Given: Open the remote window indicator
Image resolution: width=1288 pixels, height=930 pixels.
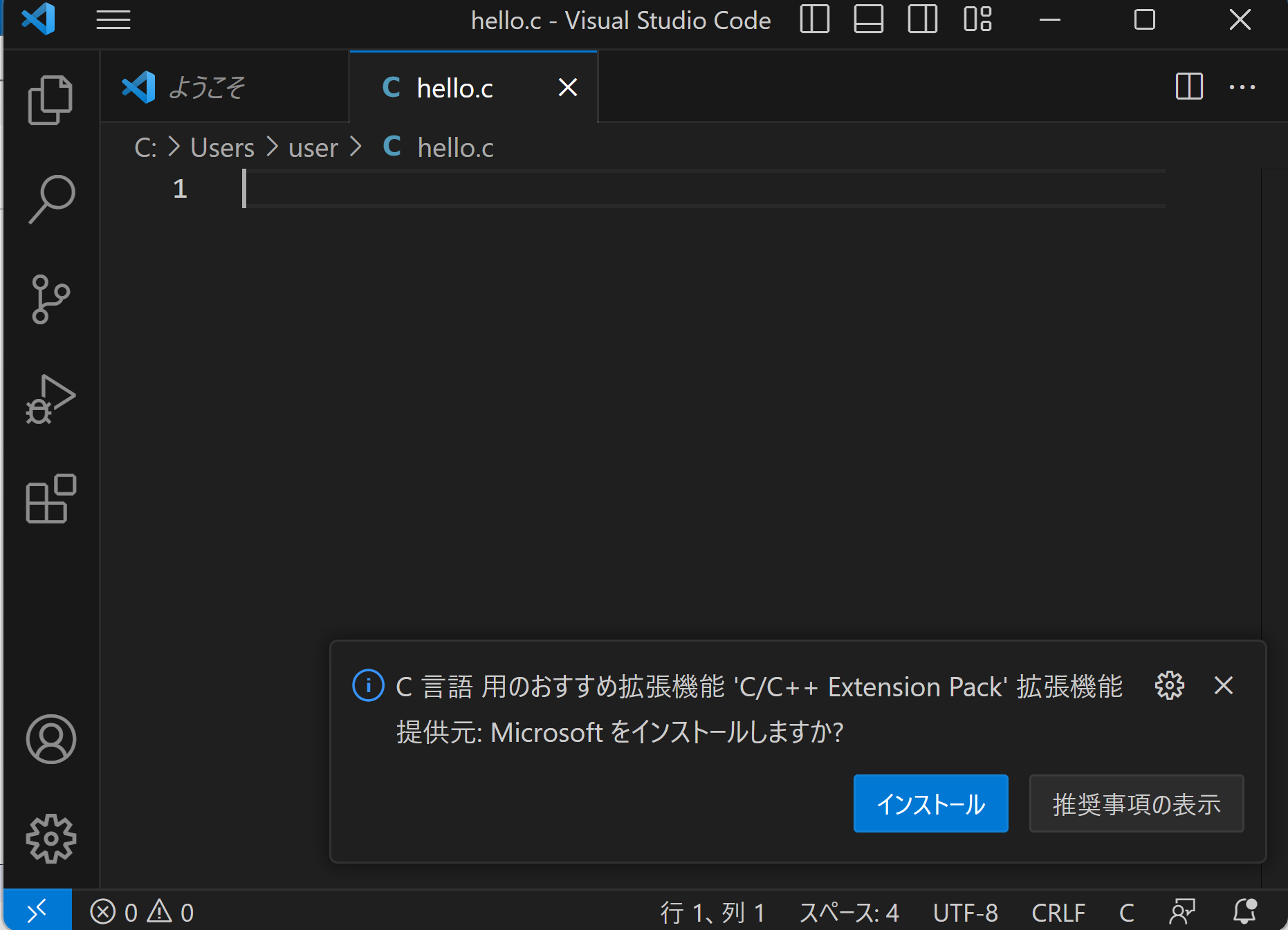Looking at the screenshot, I should click(x=37, y=911).
